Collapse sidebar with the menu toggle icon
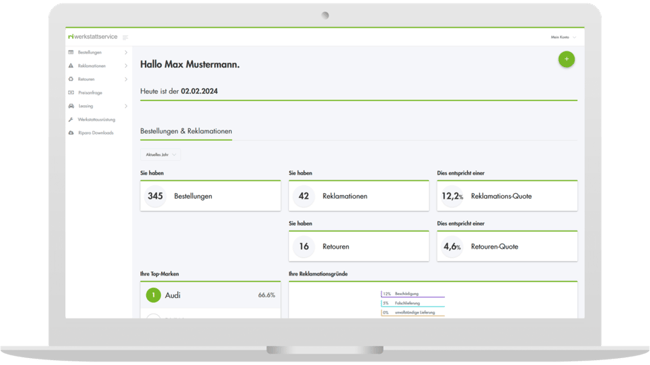The width and height of the screenshot is (650, 365). 125,37
